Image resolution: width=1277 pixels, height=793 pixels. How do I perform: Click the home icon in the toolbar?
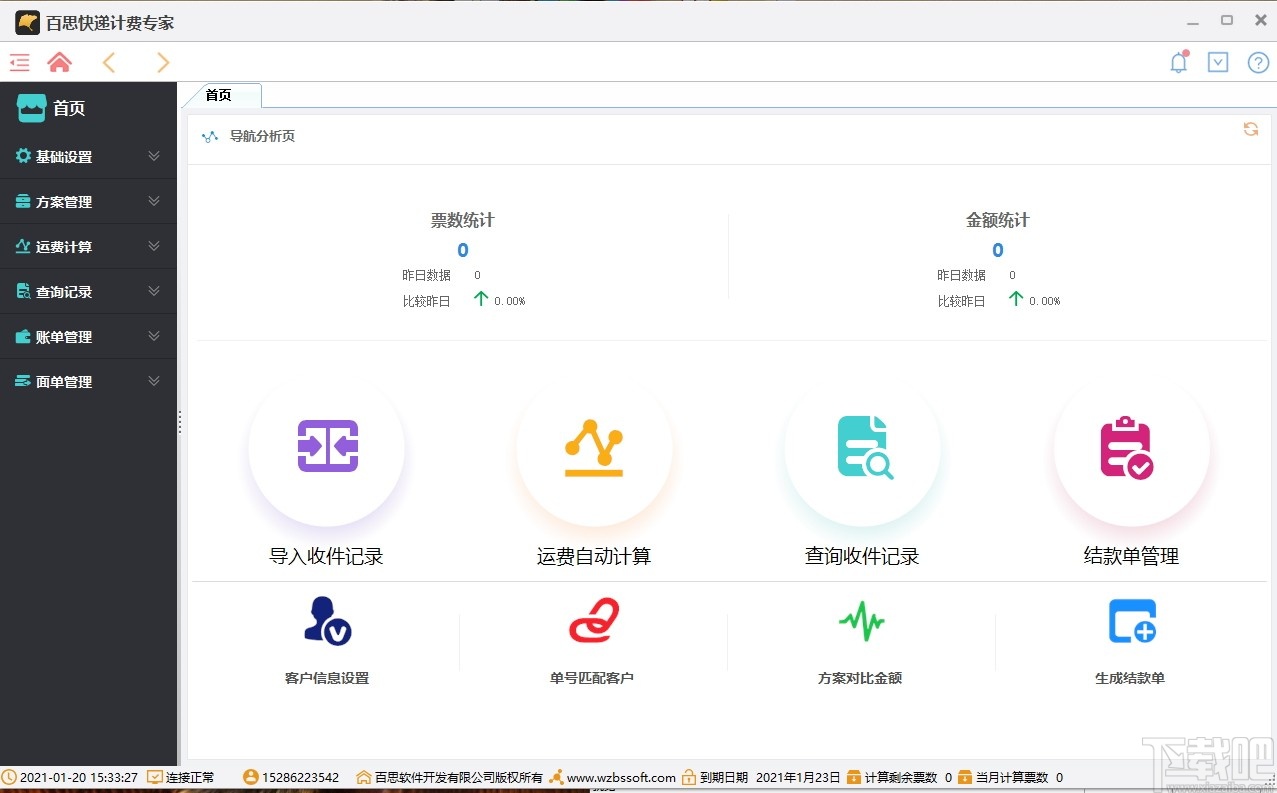tap(59, 61)
